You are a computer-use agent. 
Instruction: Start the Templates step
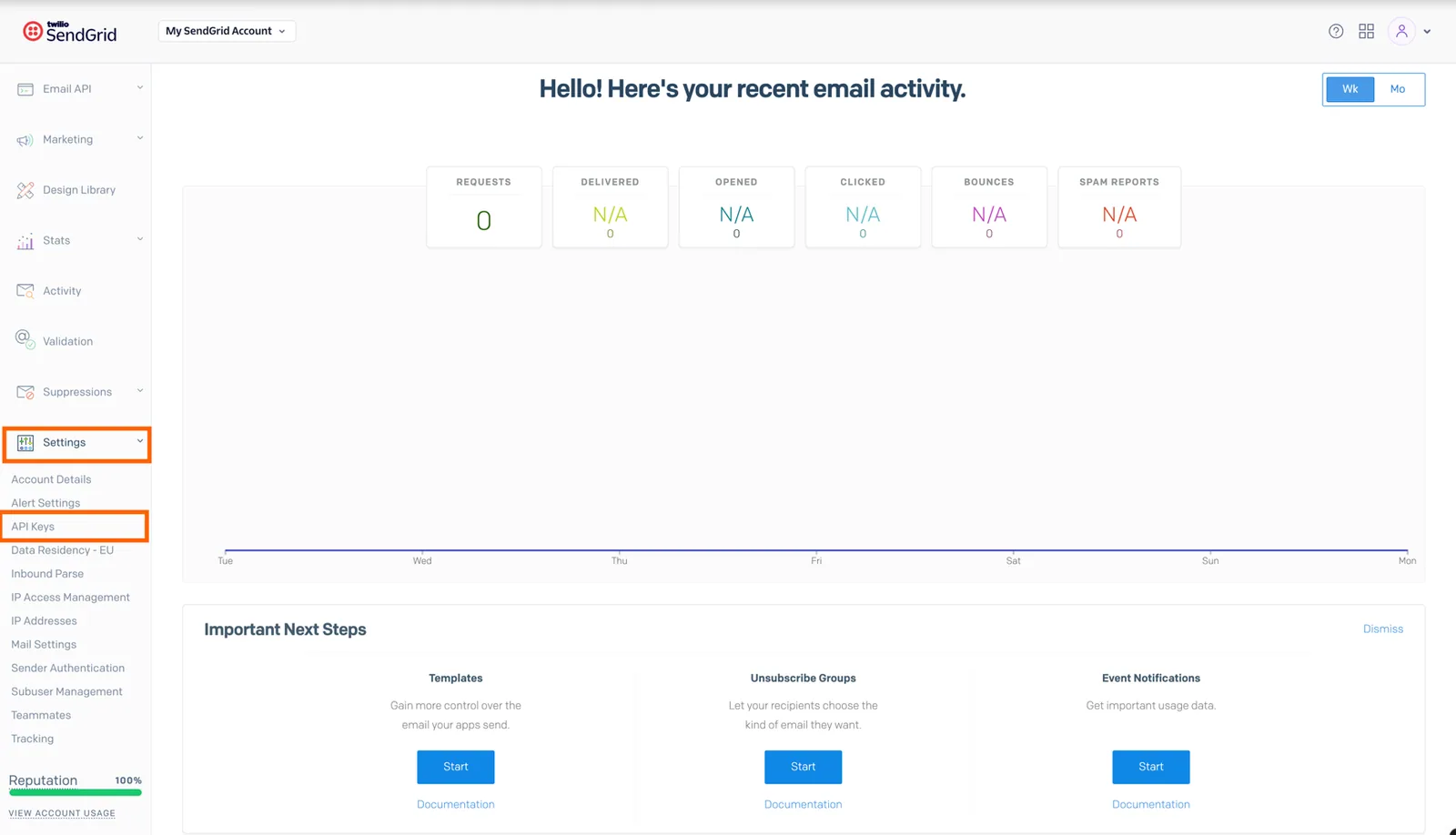click(456, 767)
